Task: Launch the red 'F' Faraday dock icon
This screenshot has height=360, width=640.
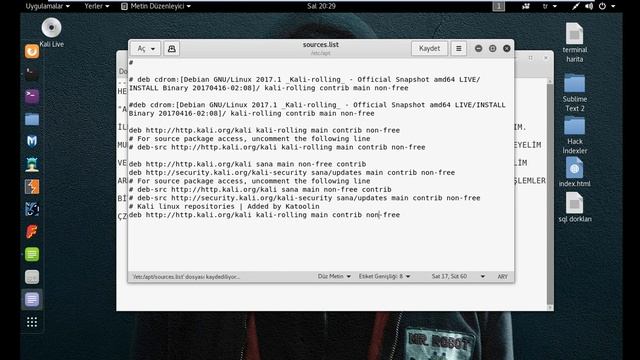Action: 32,231
